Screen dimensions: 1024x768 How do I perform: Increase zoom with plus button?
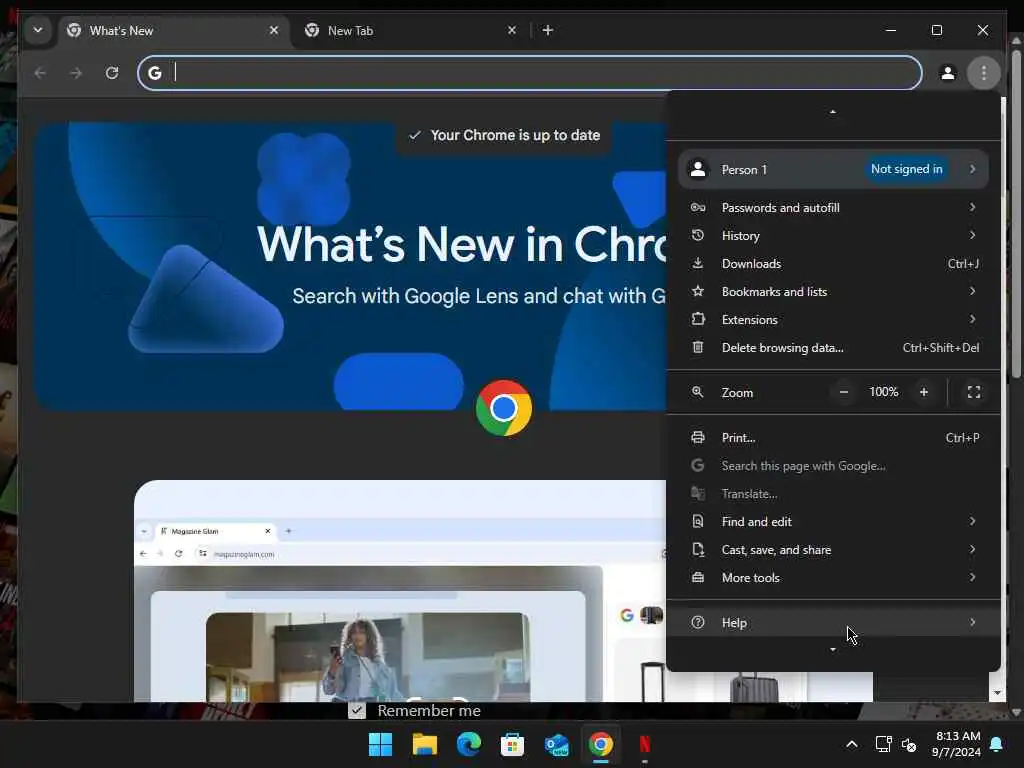923,392
